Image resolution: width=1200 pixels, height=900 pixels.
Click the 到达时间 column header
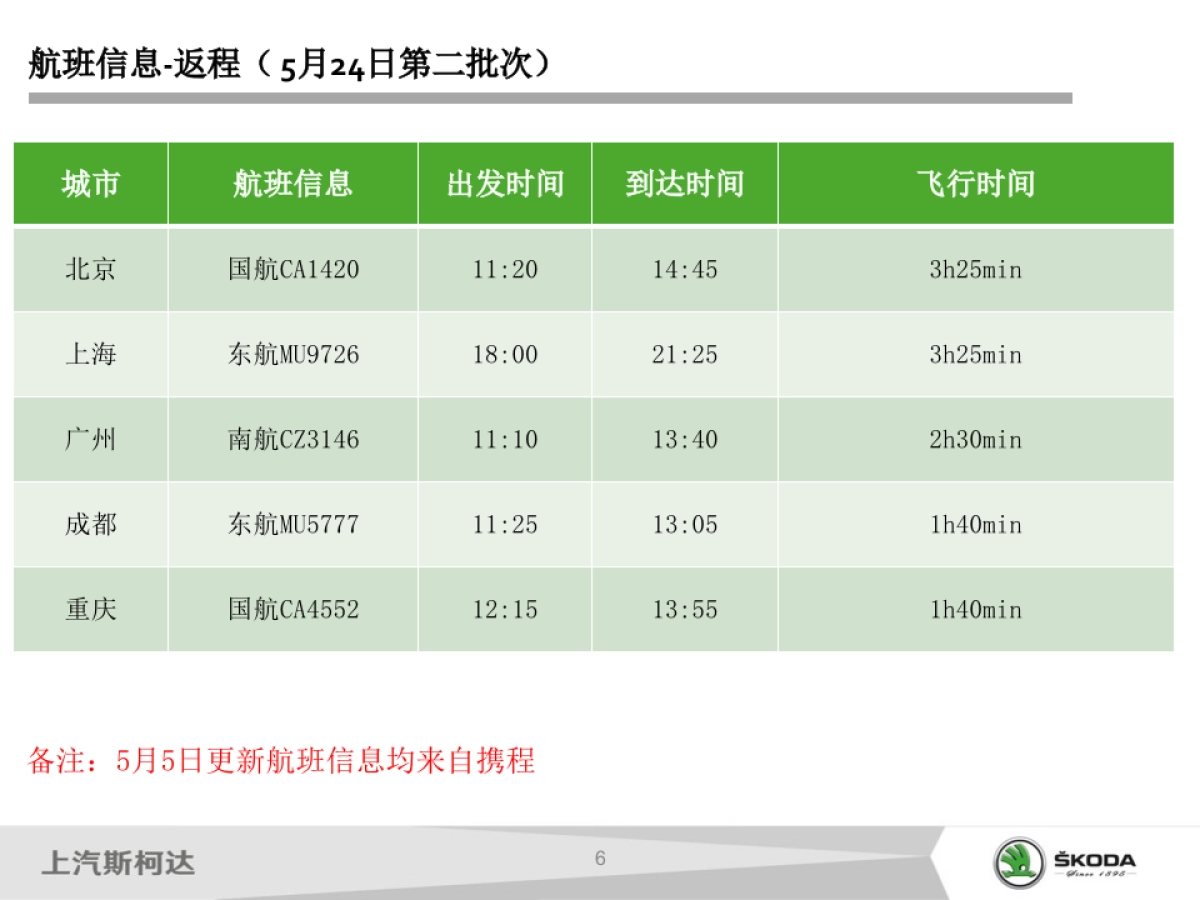point(686,183)
